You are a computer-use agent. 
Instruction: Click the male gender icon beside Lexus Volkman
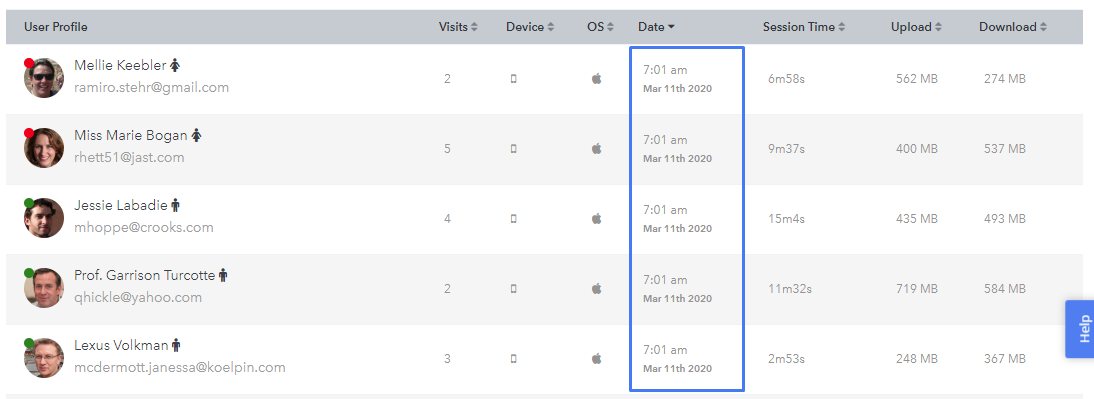[177, 345]
